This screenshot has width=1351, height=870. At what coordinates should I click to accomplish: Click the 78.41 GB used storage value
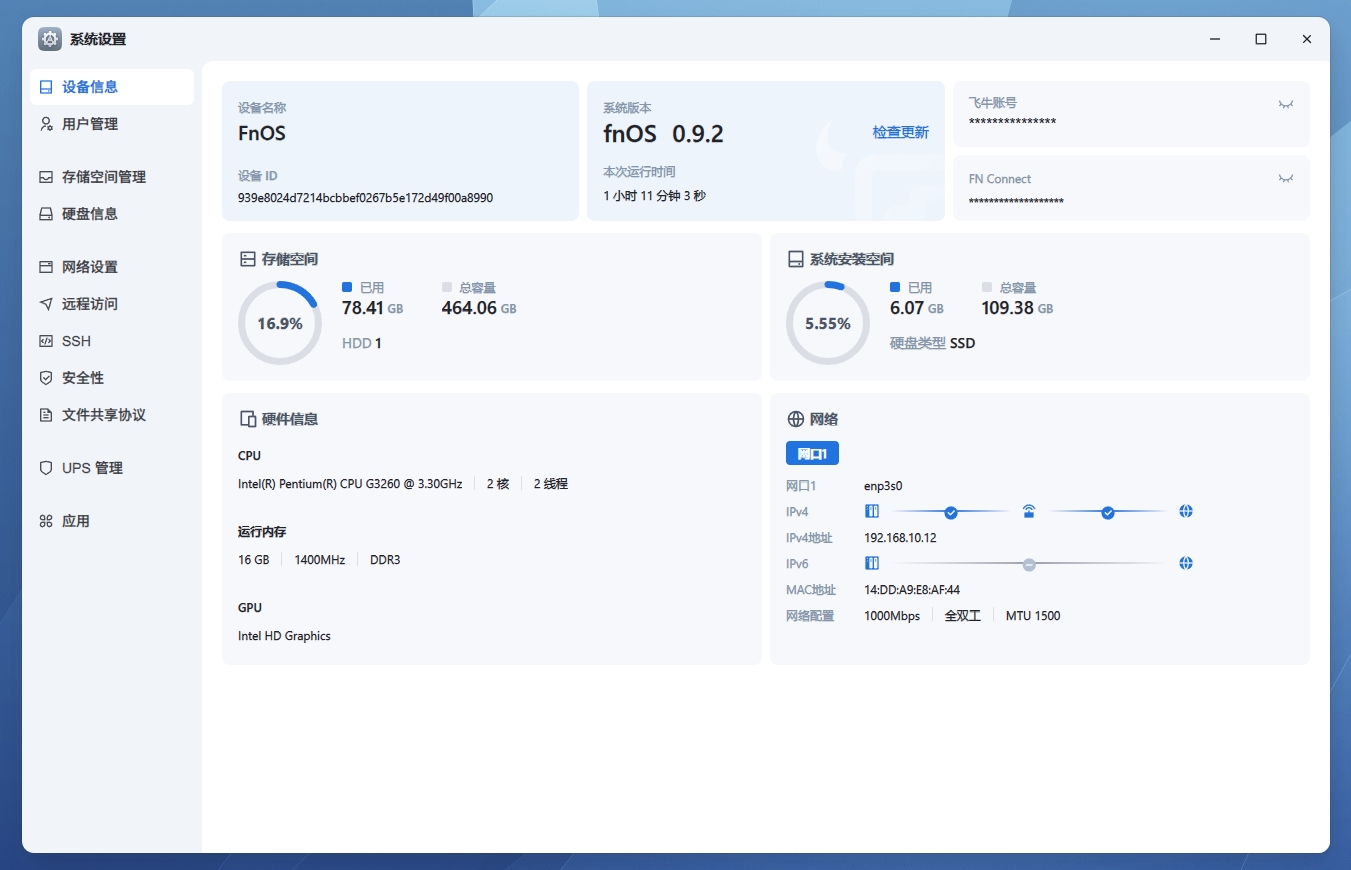pos(372,308)
